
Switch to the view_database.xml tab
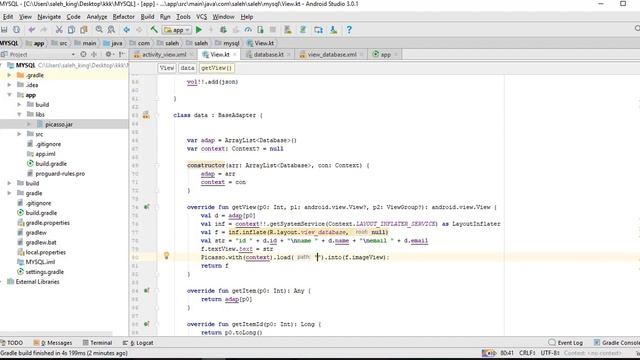(x=332, y=54)
